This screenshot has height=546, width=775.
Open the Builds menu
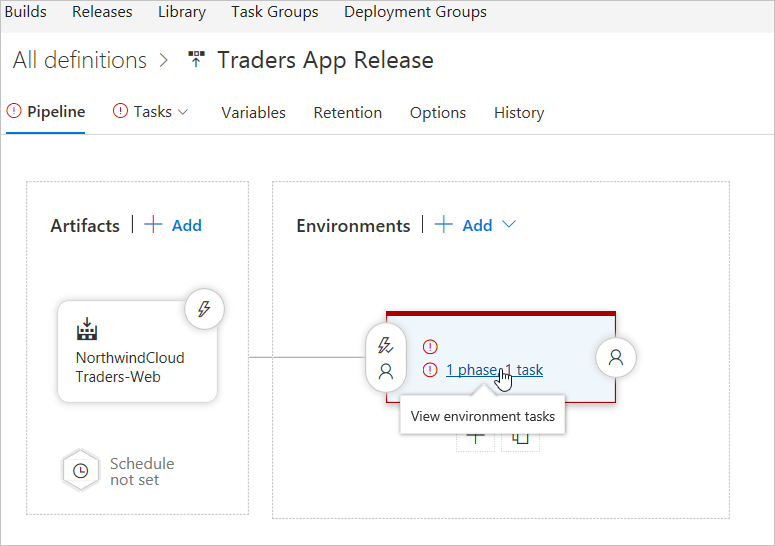click(26, 11)
